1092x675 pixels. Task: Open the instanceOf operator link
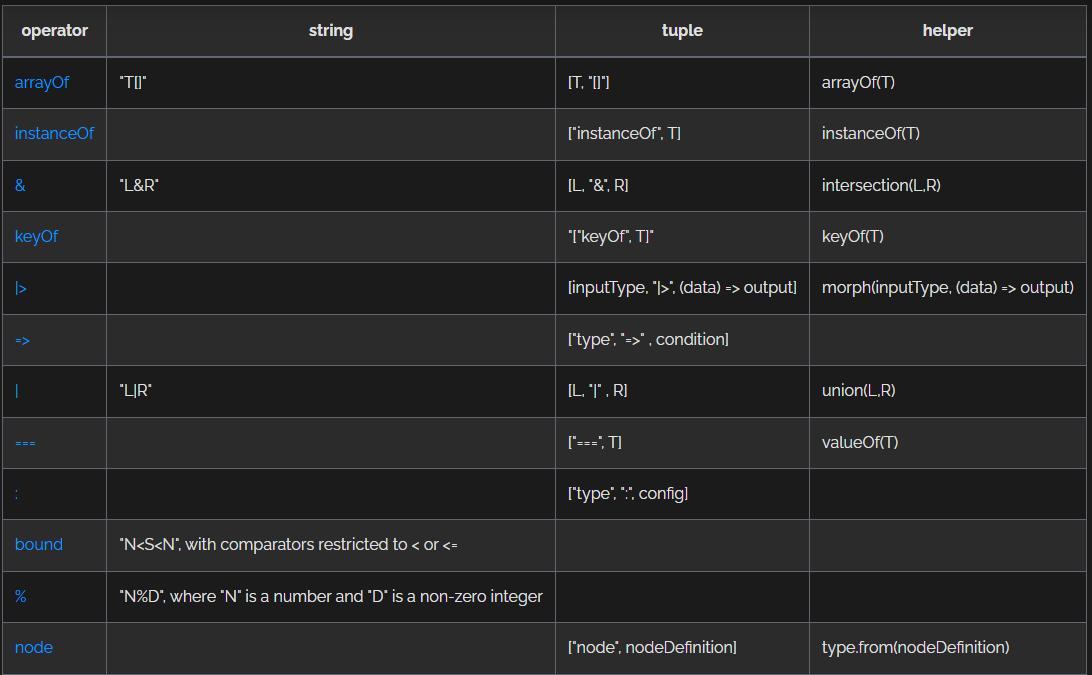pos(54,133)
